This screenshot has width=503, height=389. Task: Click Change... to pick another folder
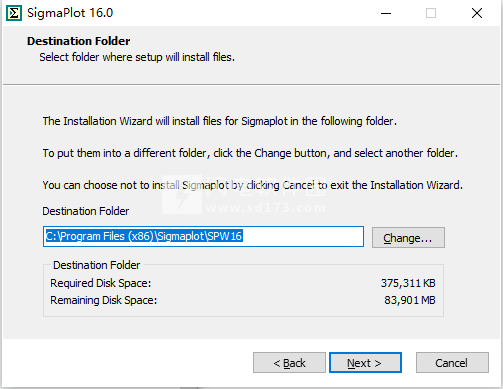tap(408, 238)
